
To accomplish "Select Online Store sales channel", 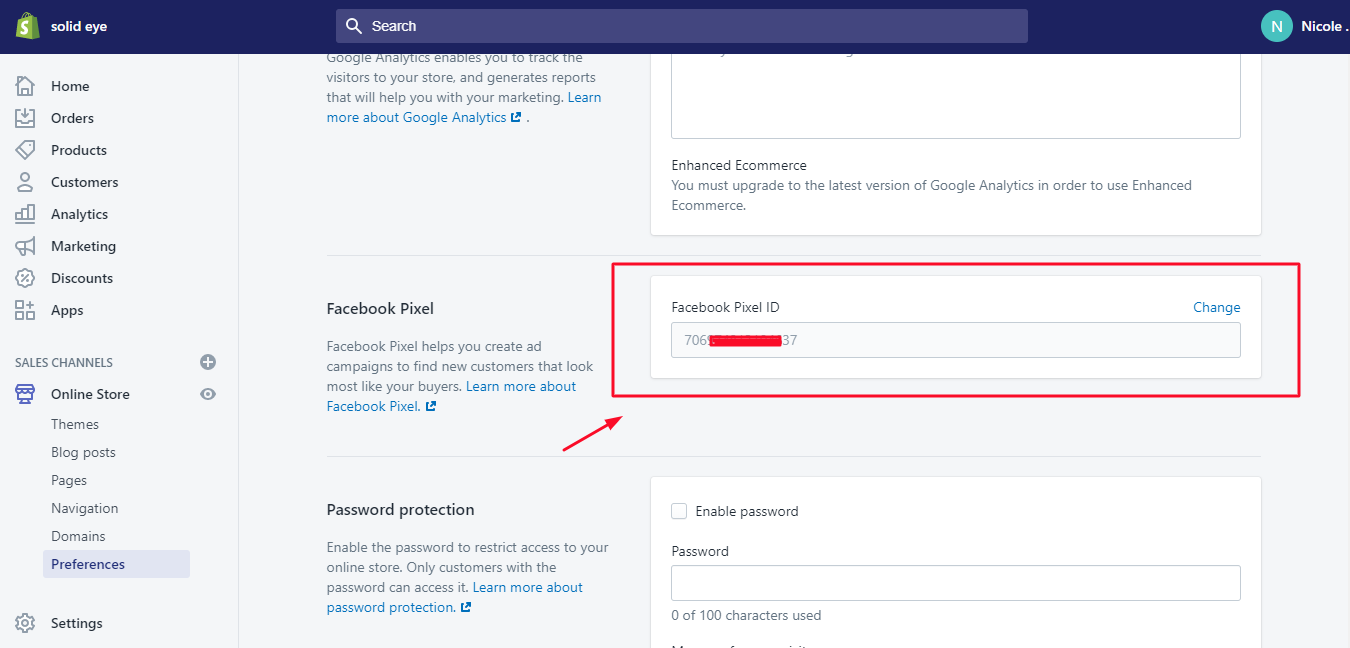I will point(90,394).
